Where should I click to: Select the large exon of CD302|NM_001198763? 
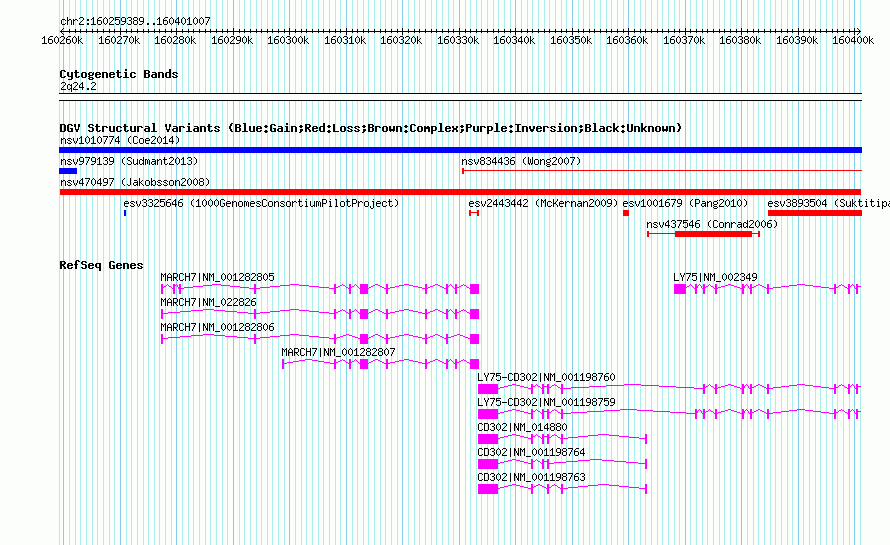click(x=488, y=489)
